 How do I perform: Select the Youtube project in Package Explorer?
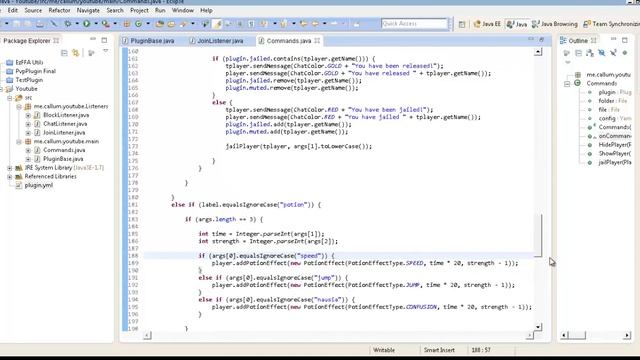27,89
